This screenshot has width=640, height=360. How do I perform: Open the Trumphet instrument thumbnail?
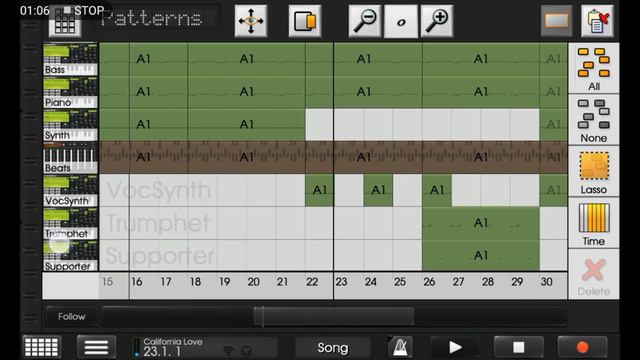click(71, 224)
